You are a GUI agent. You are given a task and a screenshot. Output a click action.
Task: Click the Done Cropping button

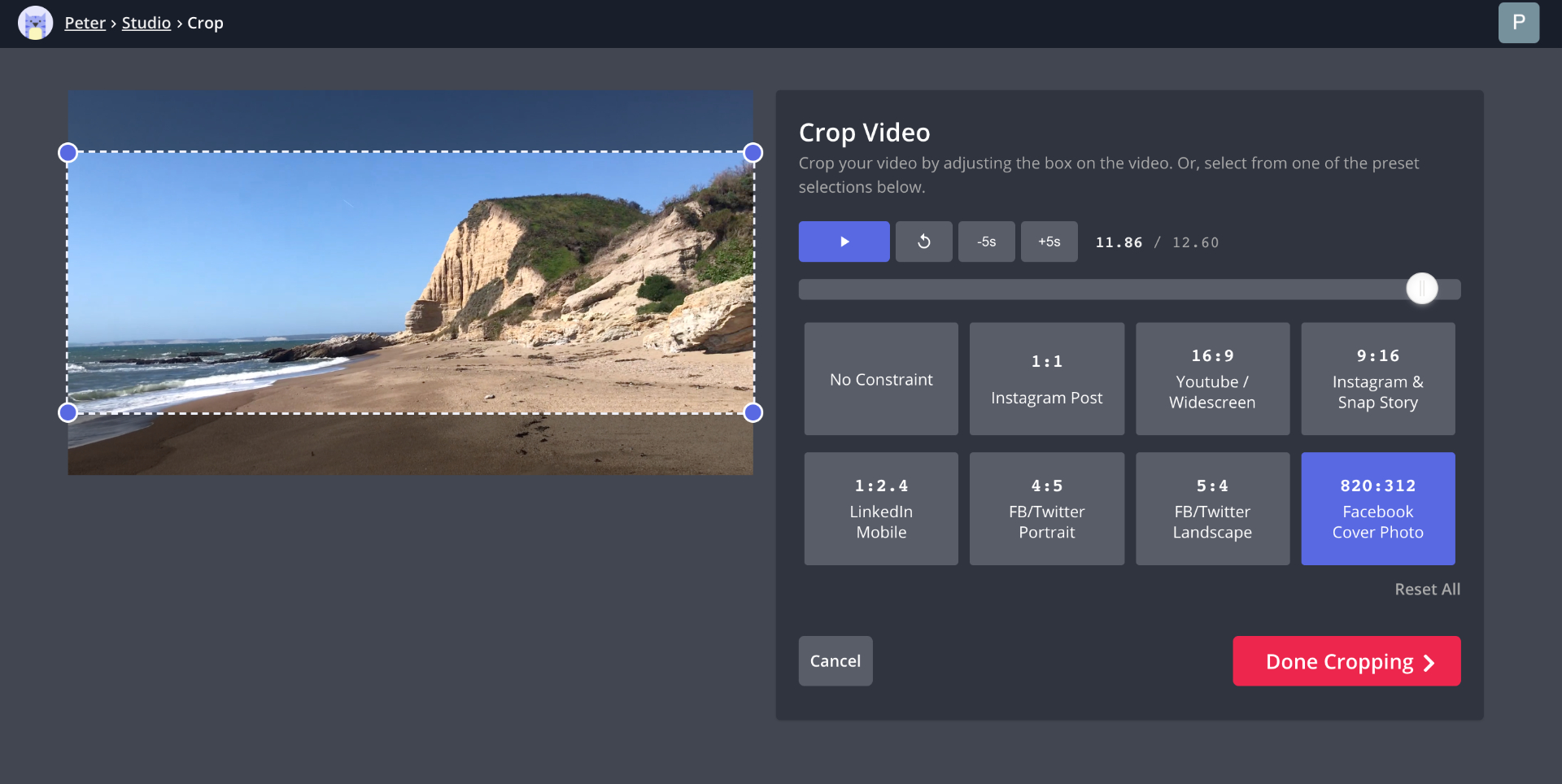click(x=1346, y=661)
